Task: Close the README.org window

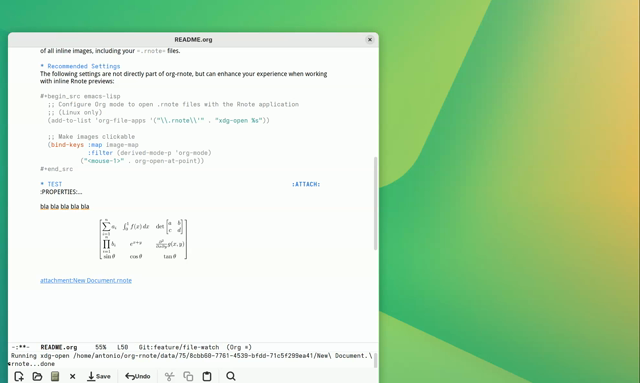Action: [370, 40]
